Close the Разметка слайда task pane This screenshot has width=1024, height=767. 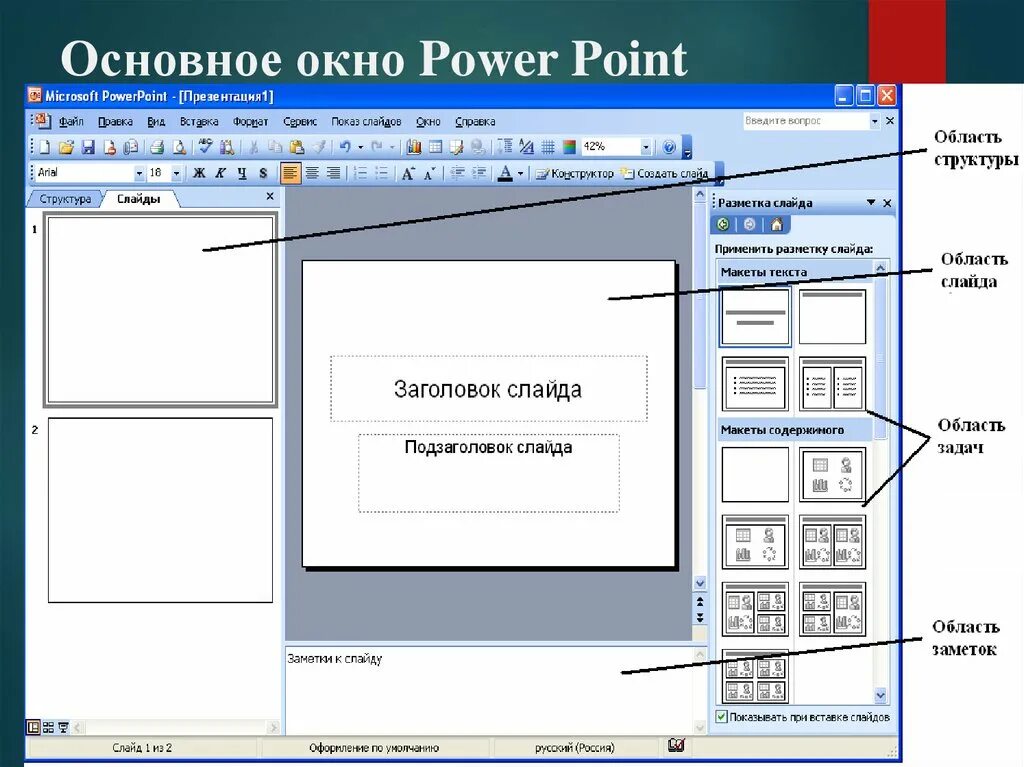(x=887, y=203)
